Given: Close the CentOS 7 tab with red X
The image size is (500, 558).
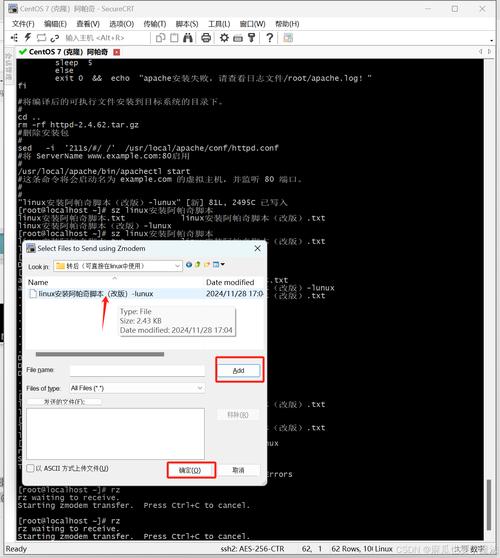Looking at the screenshot, I should (x=116, y=52).
